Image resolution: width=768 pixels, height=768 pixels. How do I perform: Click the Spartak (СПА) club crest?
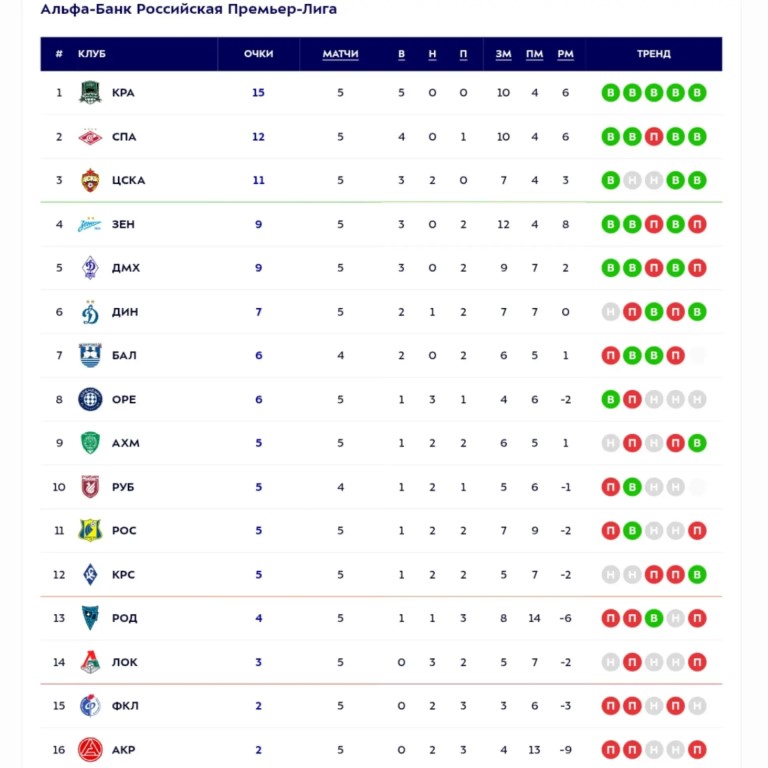(x=90, y=137)
